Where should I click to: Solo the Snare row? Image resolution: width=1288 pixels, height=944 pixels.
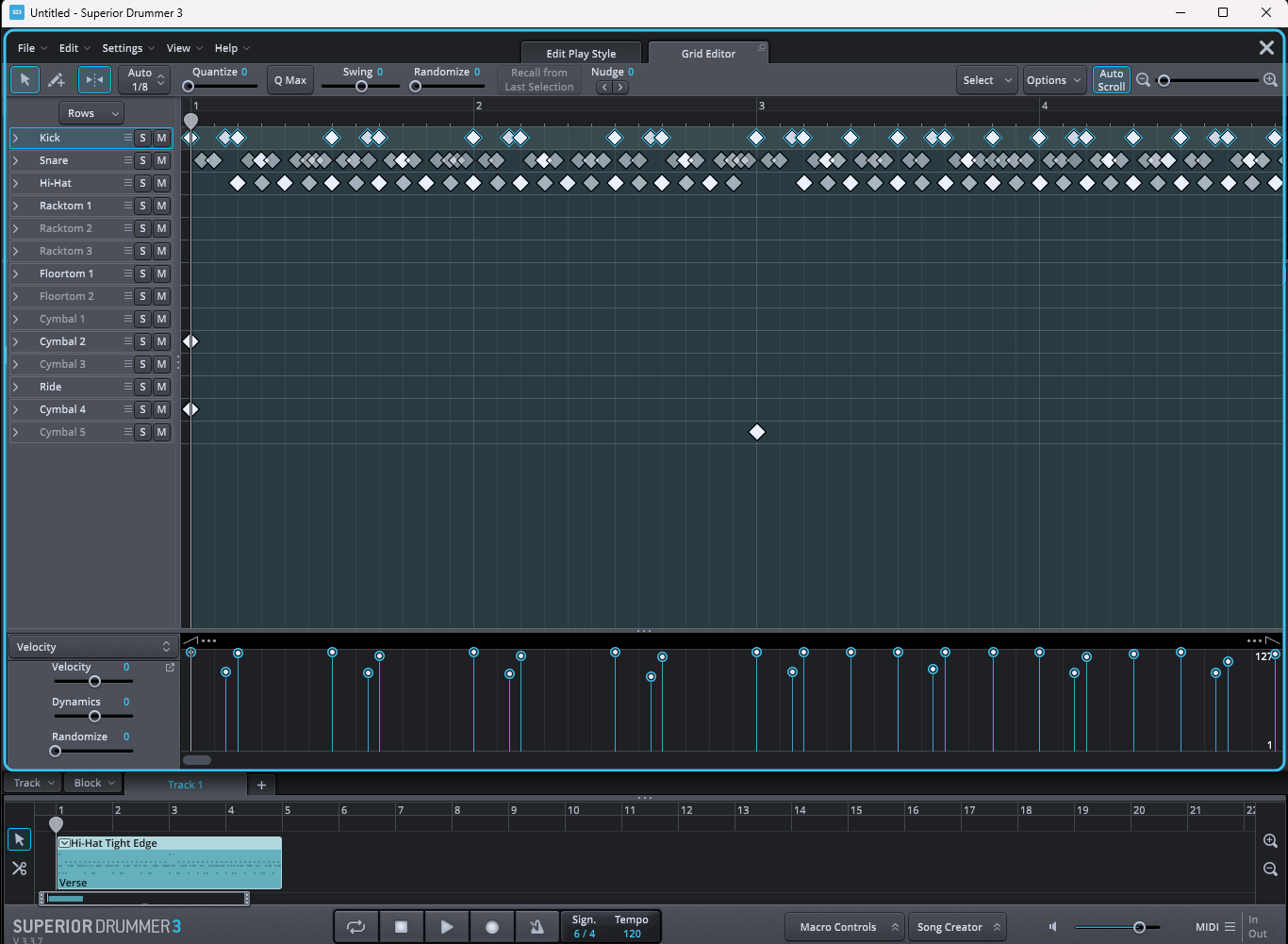[x=142, y=160]
